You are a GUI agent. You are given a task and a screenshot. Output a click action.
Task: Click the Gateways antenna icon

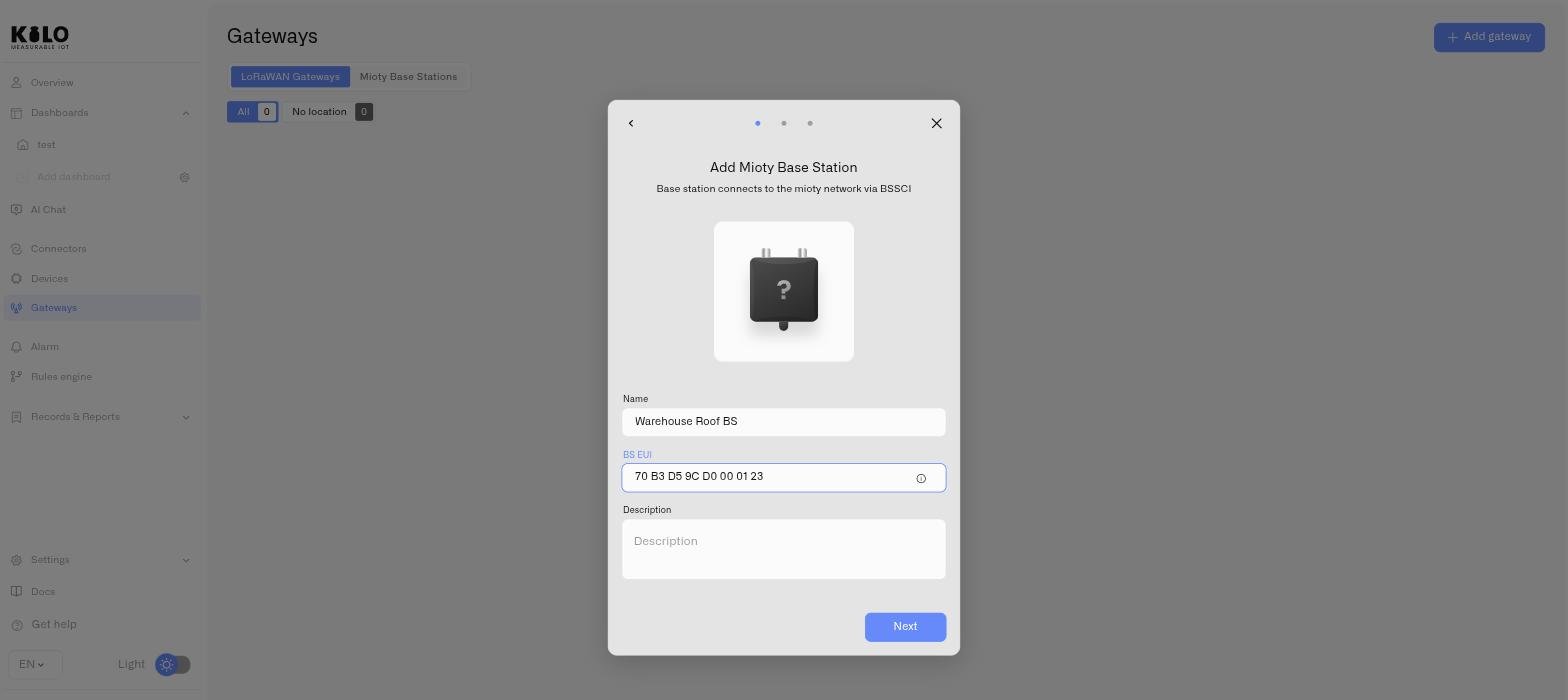click(16, 308)
